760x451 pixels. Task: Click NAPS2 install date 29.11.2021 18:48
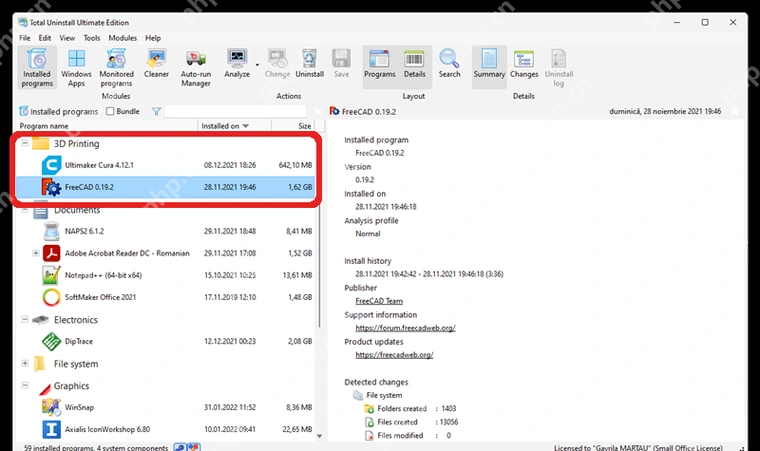pyautogui.click(x=230, y=231)
